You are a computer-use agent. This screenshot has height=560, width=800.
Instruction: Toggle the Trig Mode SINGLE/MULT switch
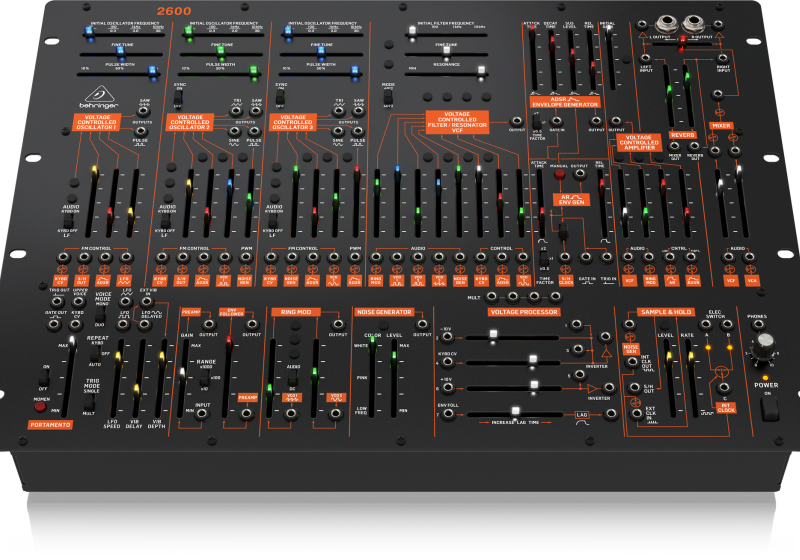pyautogui.click(x=89, y=402)
